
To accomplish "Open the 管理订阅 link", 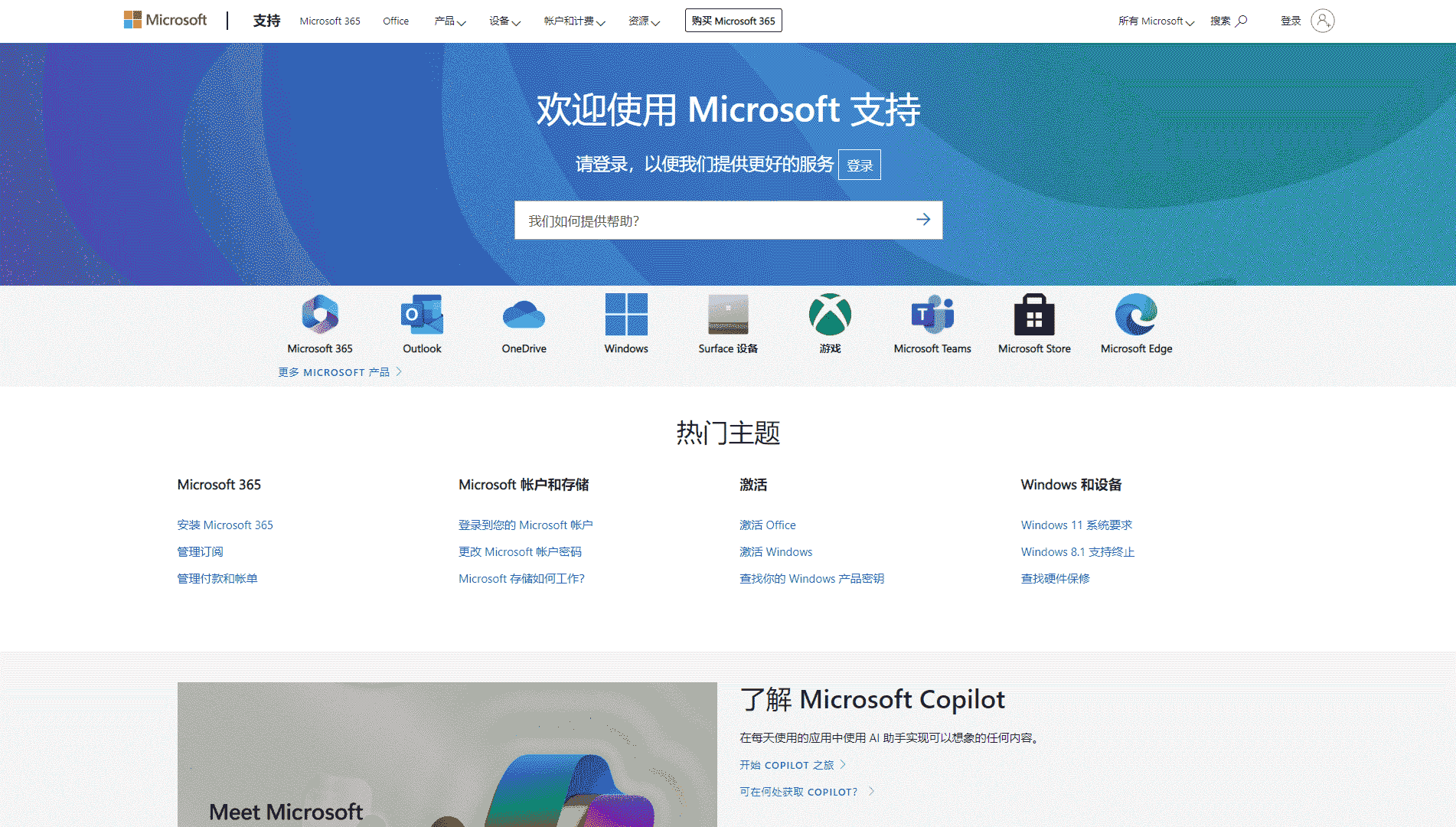I will tap(200, 552).
